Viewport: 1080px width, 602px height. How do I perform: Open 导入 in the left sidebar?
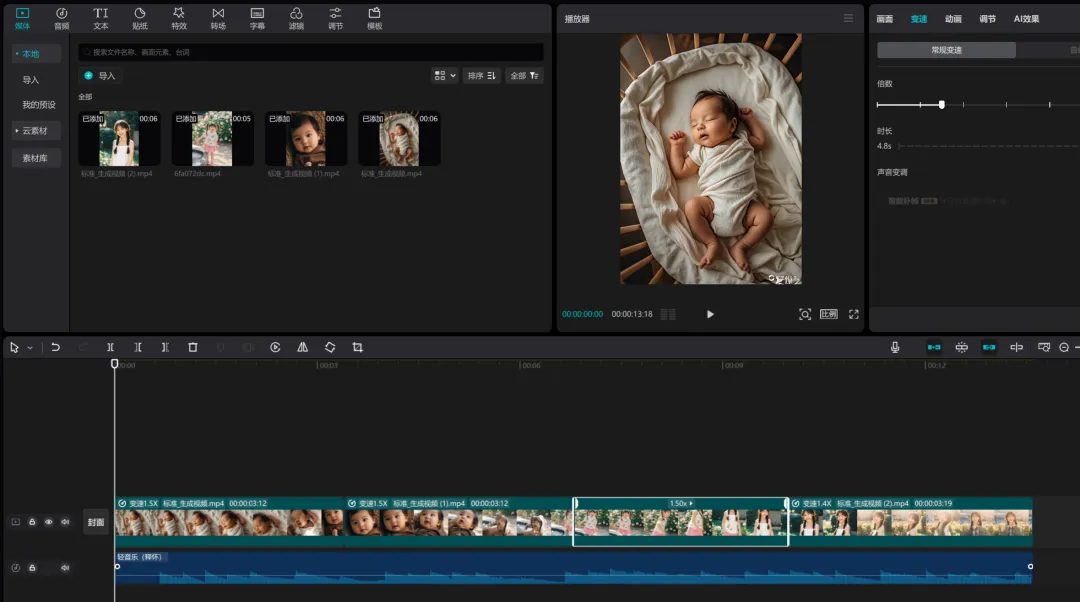coord(31,80)
